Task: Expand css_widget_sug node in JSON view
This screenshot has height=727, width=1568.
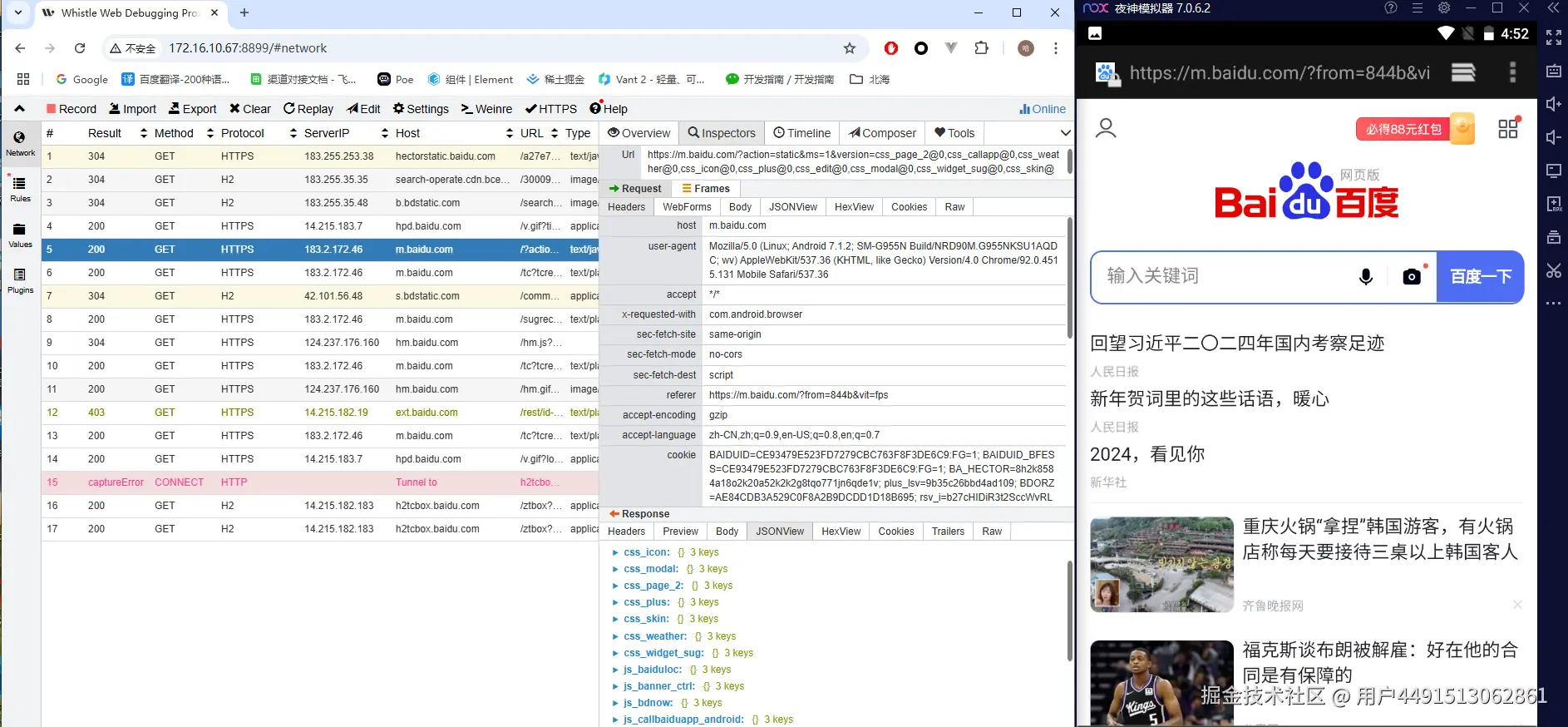Action: [x=615, y=653]
